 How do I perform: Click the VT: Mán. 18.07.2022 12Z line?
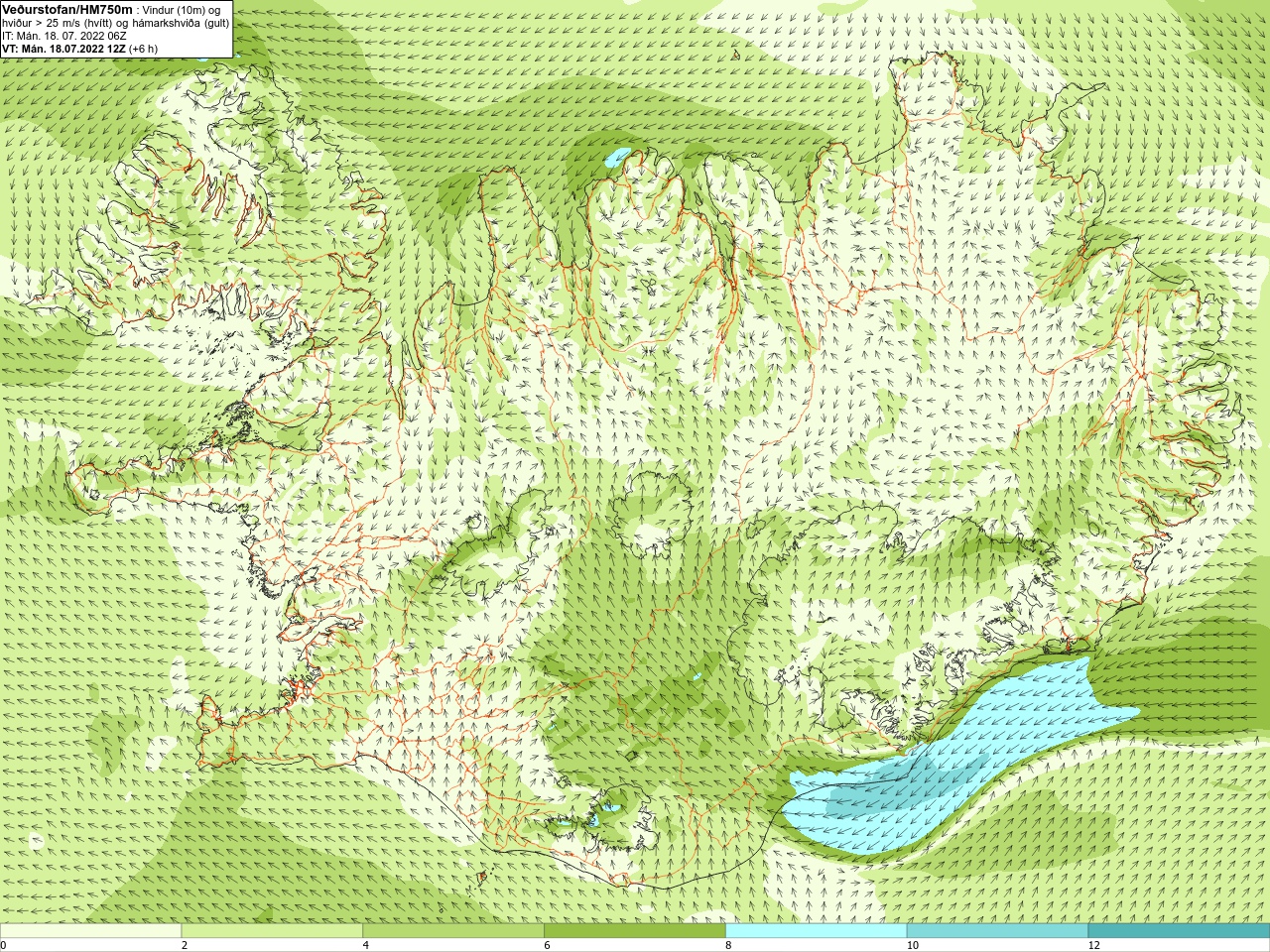click(79, 48)
